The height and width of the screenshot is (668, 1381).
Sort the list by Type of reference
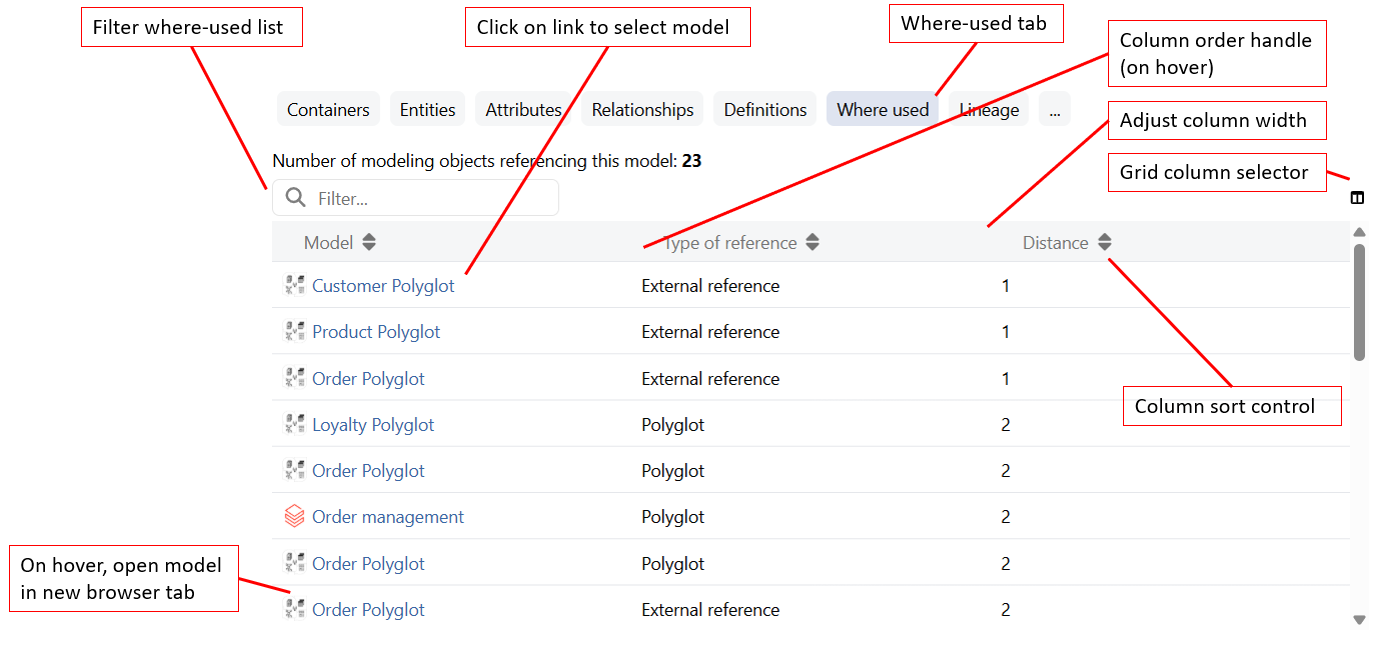point(812,243)
